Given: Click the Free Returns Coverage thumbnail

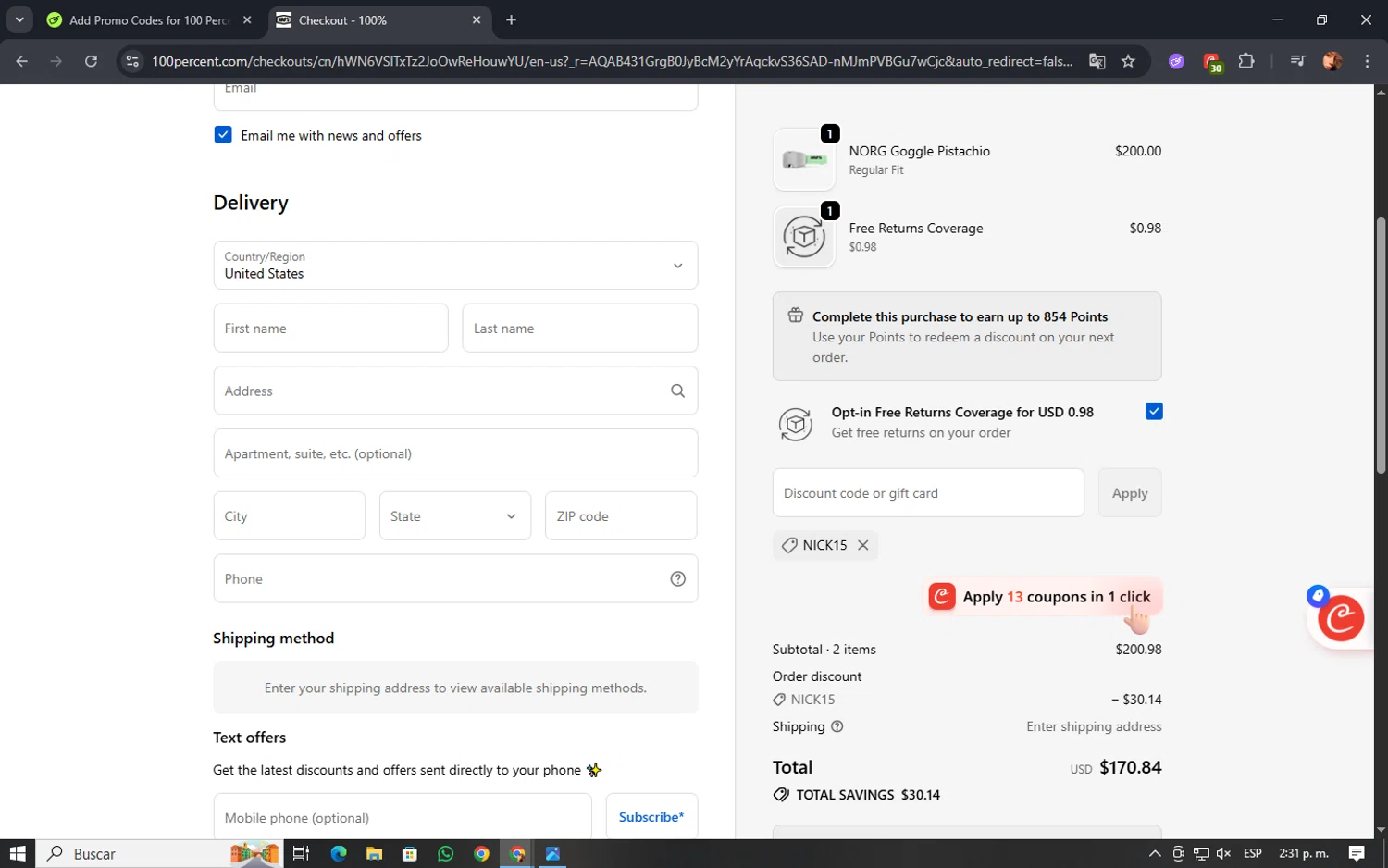Looking at the screenshot, I should click(x=804, y=237).
